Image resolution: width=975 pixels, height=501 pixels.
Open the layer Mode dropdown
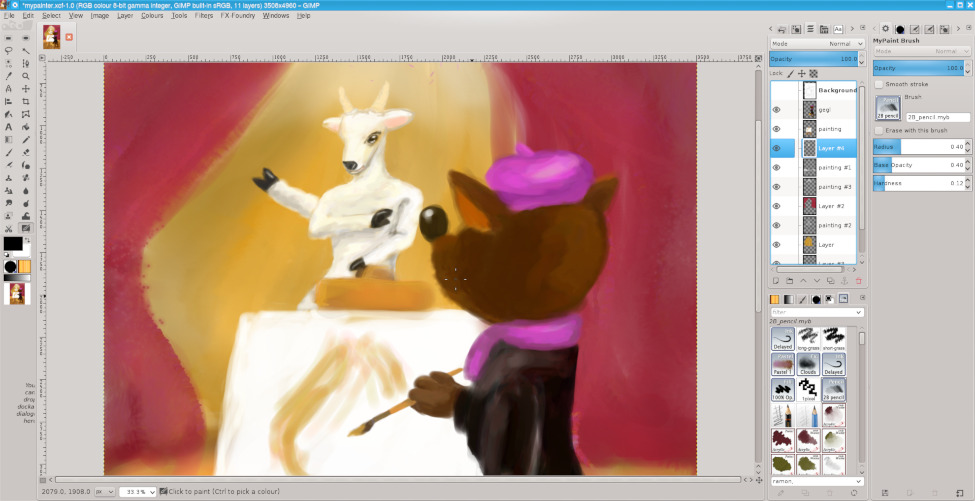(817, 44)
